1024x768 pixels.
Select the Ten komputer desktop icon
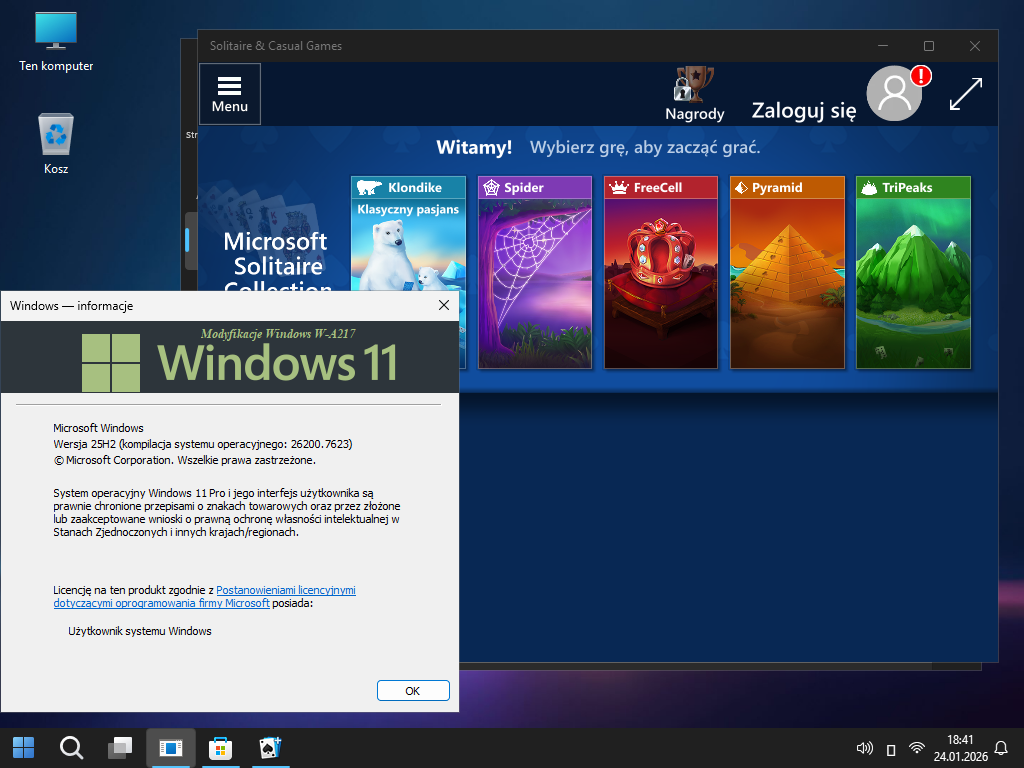tap(56, 40)
